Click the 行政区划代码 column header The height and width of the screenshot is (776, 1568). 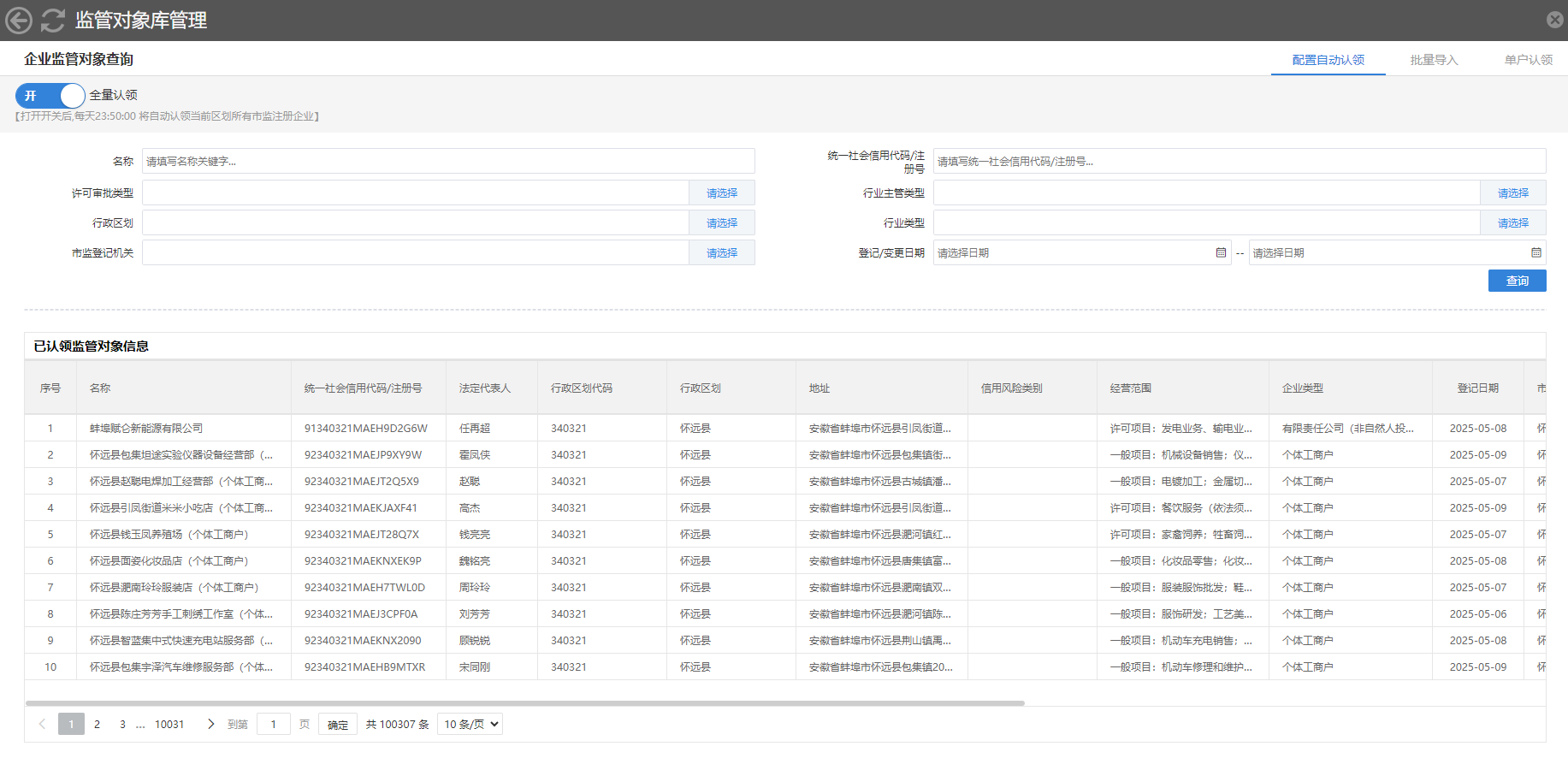pyautogui.click(x=602, y=388)
